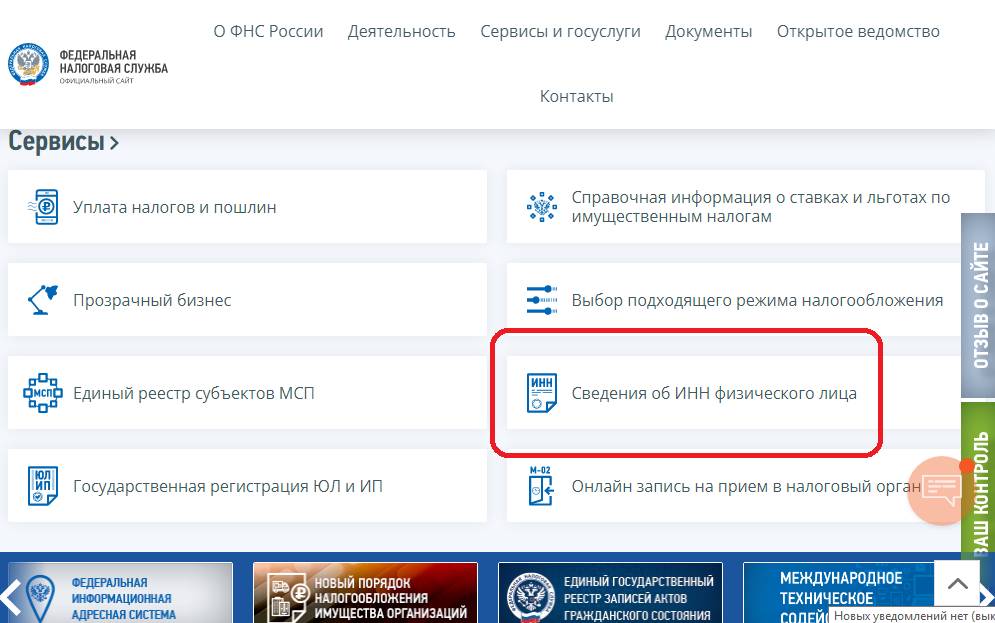Viewport: 995px width, 623px height.
Task: Click the ФНС coat of arms logo
Action: [x=27, y=63]
